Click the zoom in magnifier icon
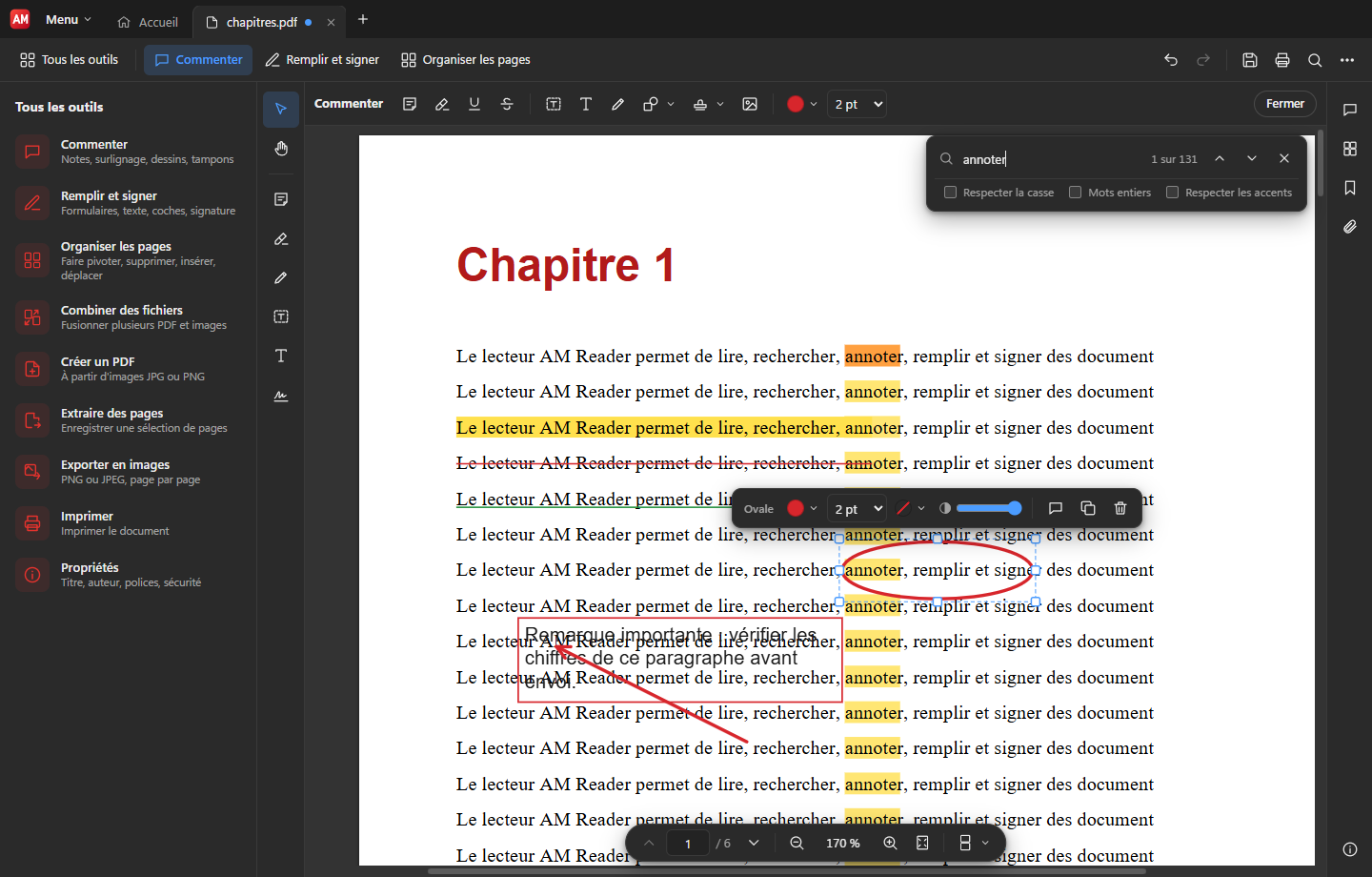This screenshot has width=1372, height=877. pos(890,843)
